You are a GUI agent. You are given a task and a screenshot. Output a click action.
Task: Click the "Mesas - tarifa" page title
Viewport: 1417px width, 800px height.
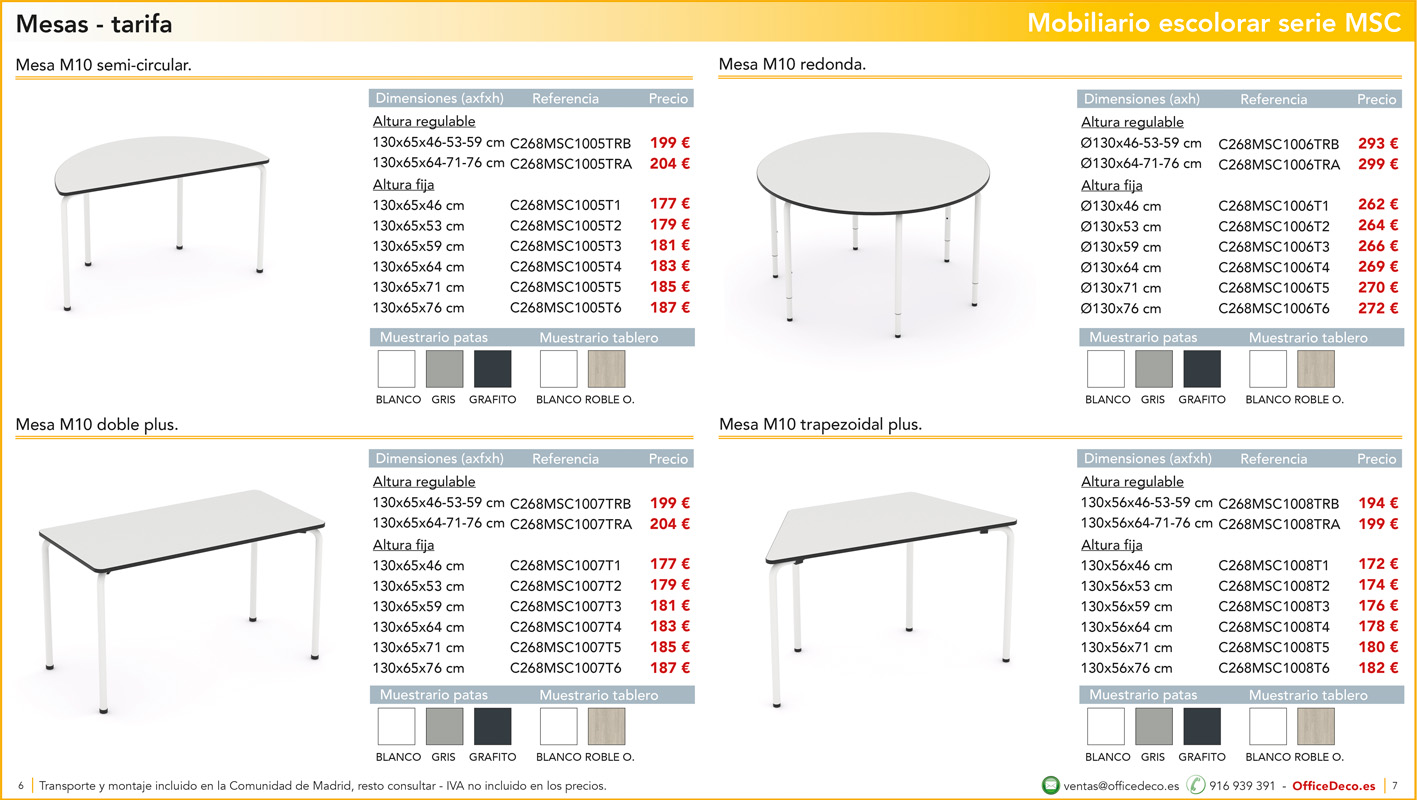[94, 23]
